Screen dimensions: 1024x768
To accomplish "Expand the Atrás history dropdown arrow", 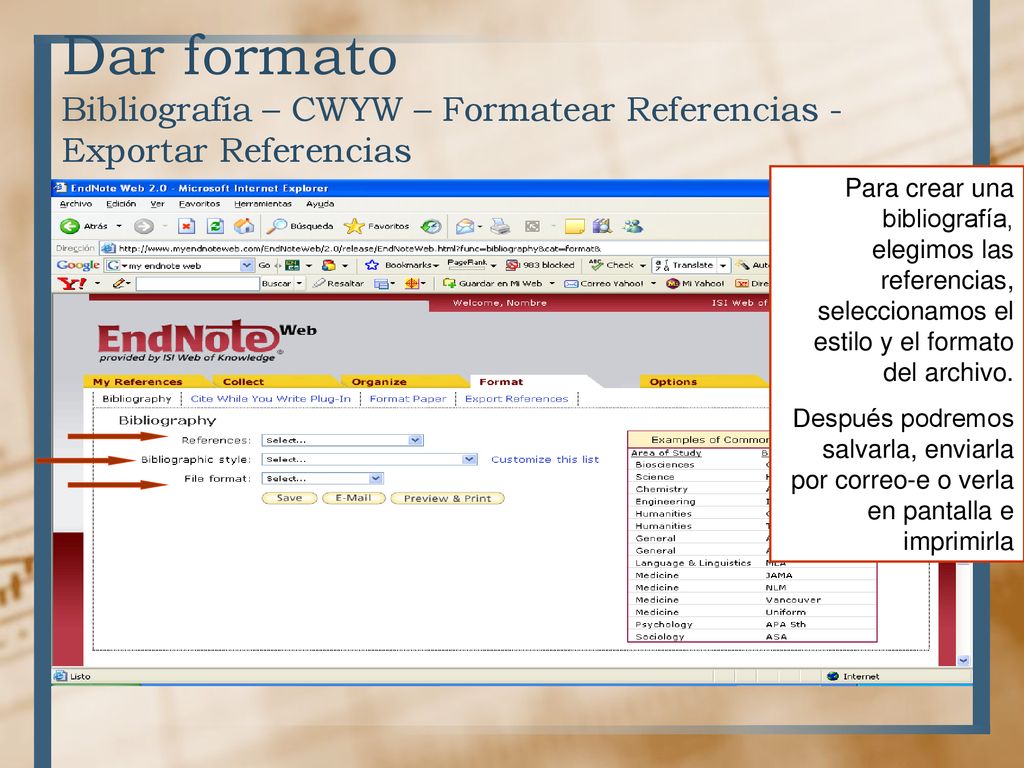I will [x=119, y=226].
